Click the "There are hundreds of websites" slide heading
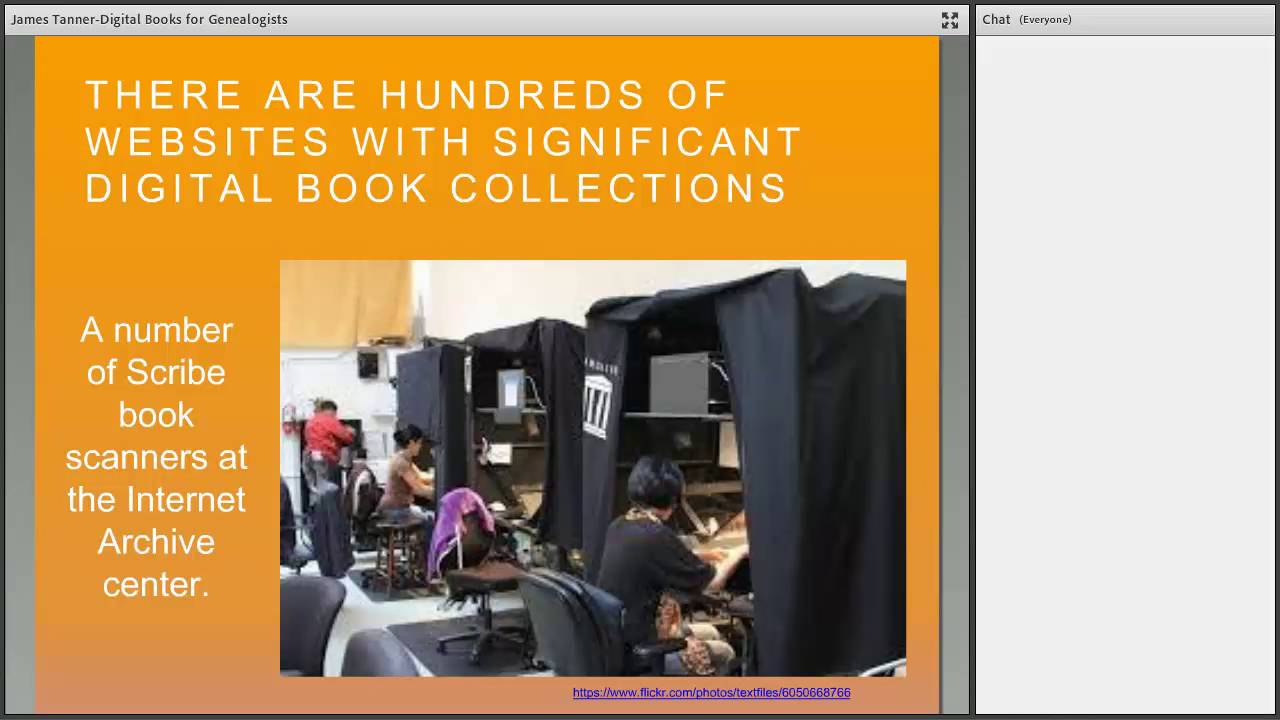The width and height of the screenshot is (1280, 720). (x=445, y=141)
